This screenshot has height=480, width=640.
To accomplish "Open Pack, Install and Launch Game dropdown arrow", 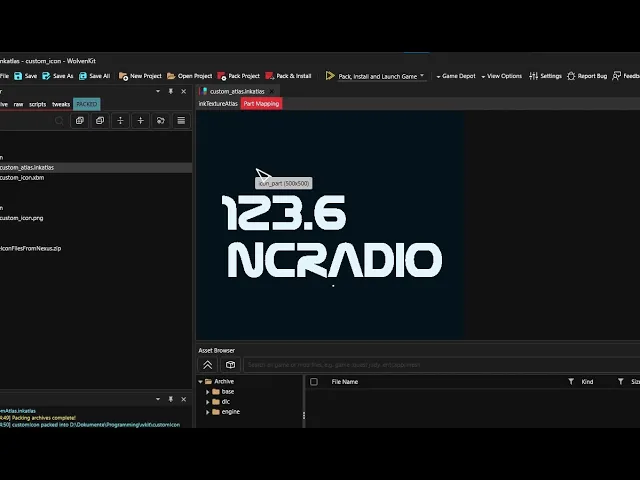I will (422, 76).
